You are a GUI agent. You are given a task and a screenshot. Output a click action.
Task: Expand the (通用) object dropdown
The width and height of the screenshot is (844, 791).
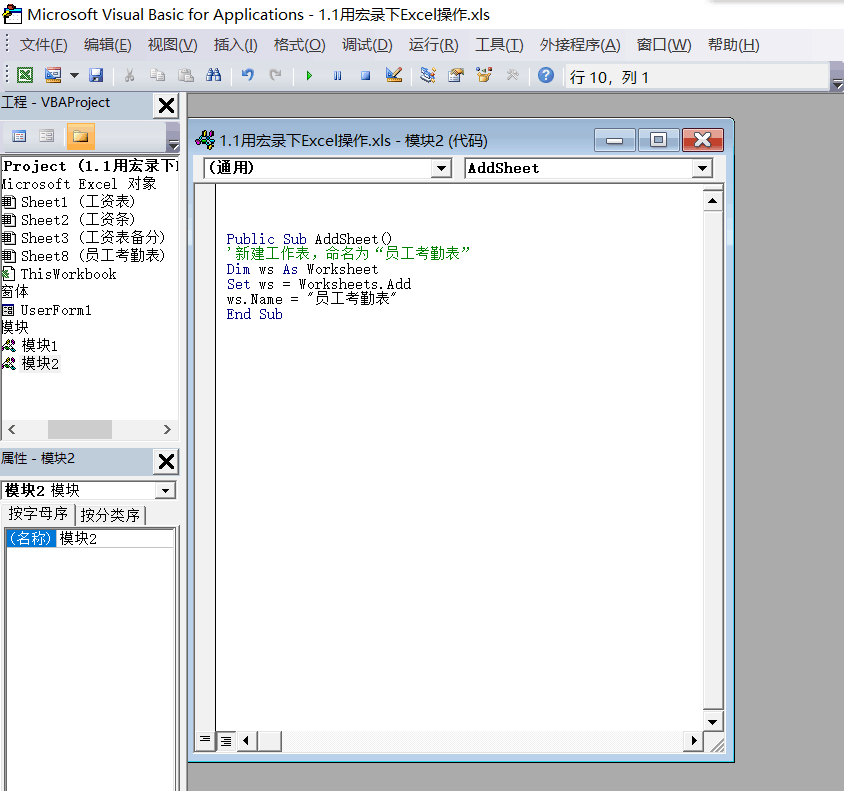[441, 169]
